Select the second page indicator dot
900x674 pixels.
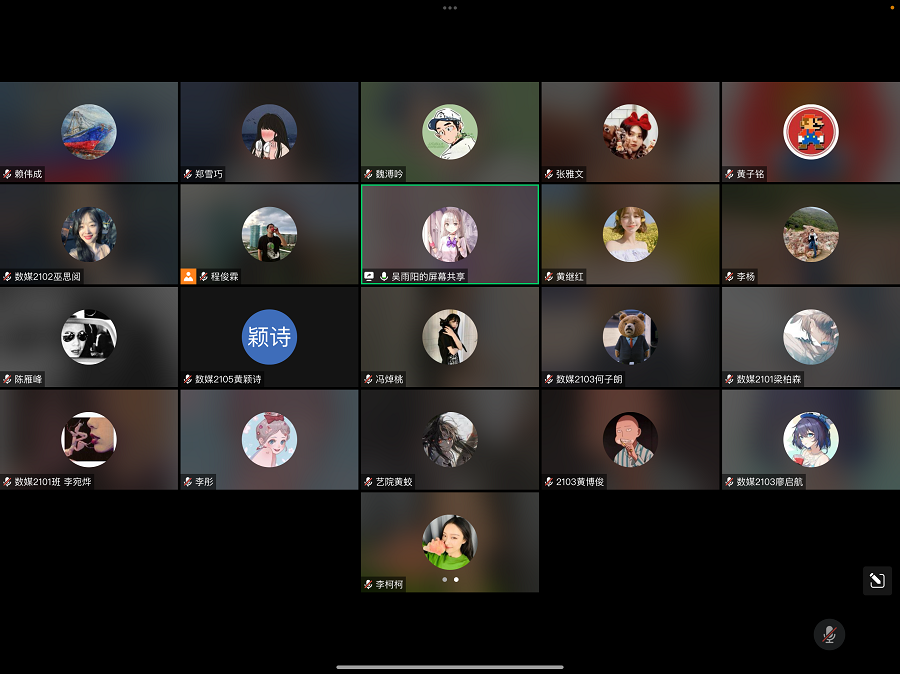[x=457, y=579]
